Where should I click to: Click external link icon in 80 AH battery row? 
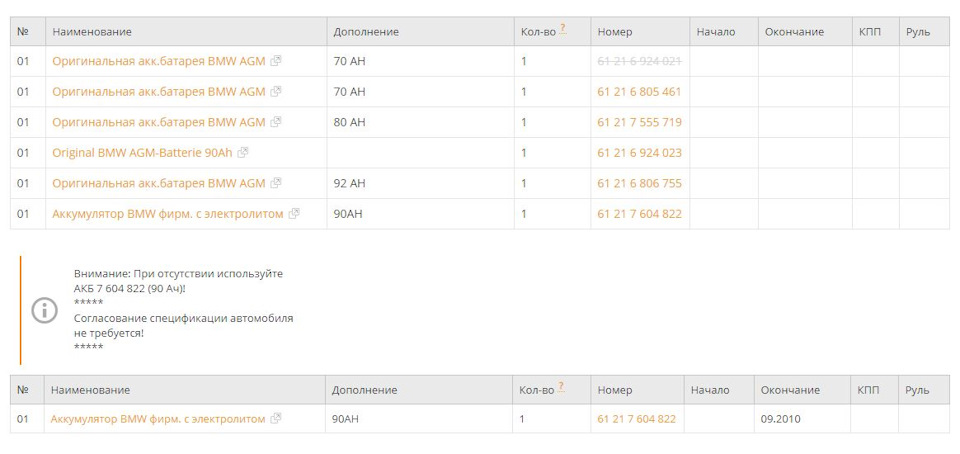coord(276,122)
